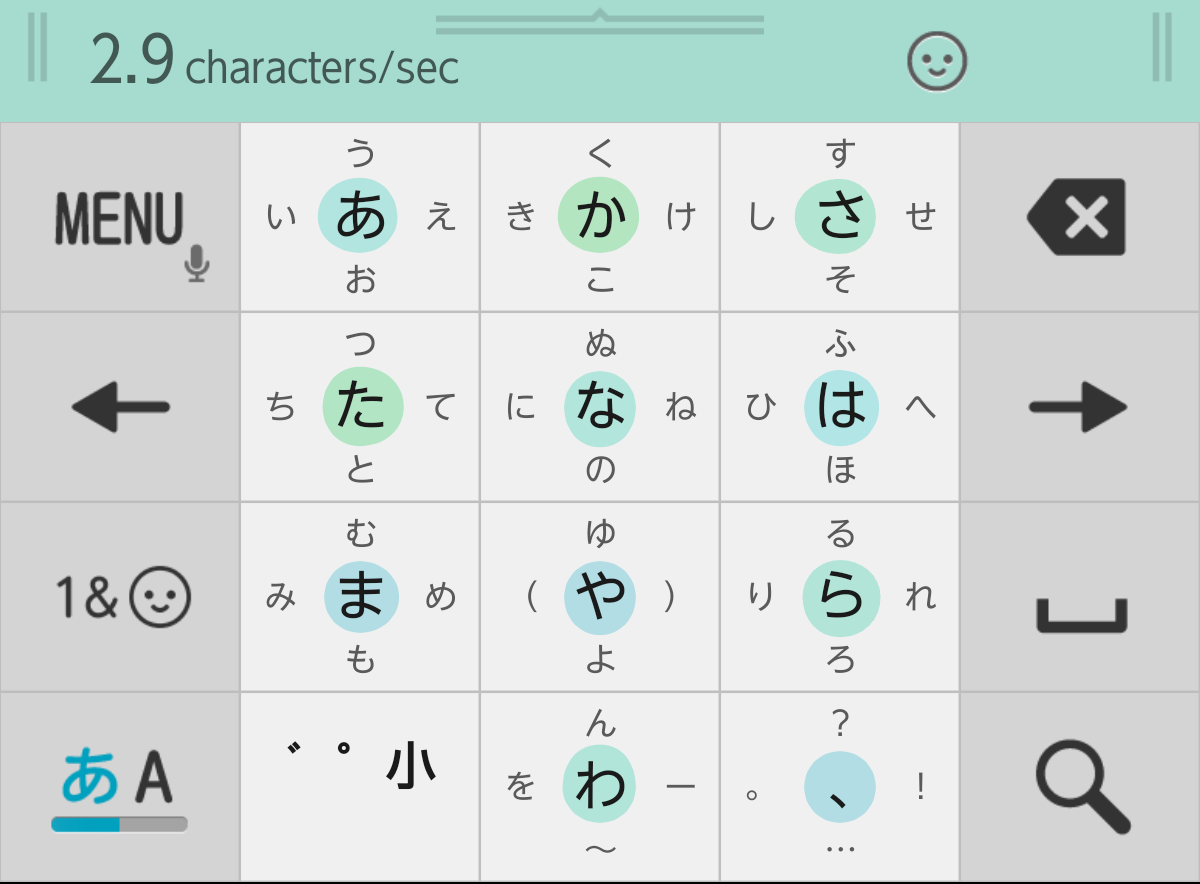Move the cursor left with arrow key
This screenshot has width=1200, height=884.
(118, 406)
